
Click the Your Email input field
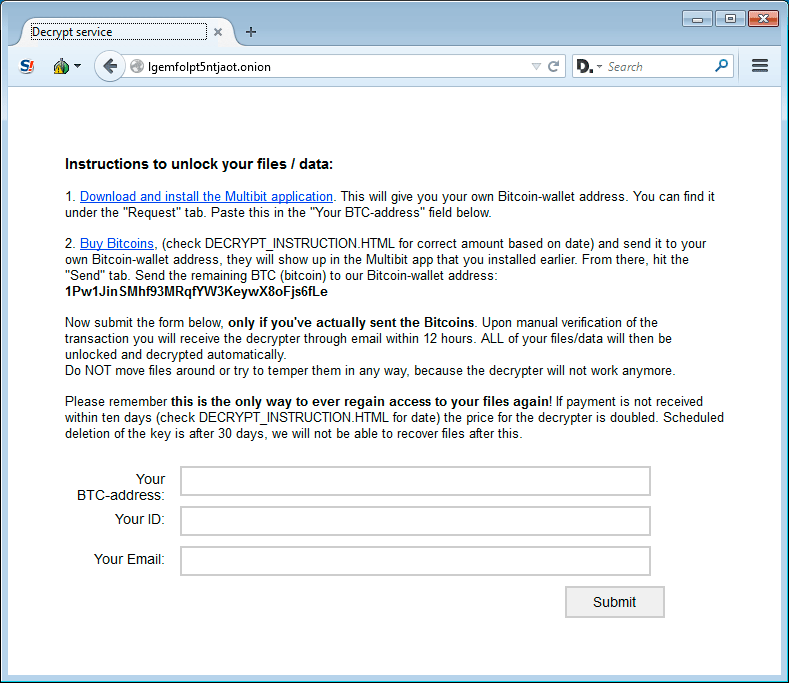point(415,561)
